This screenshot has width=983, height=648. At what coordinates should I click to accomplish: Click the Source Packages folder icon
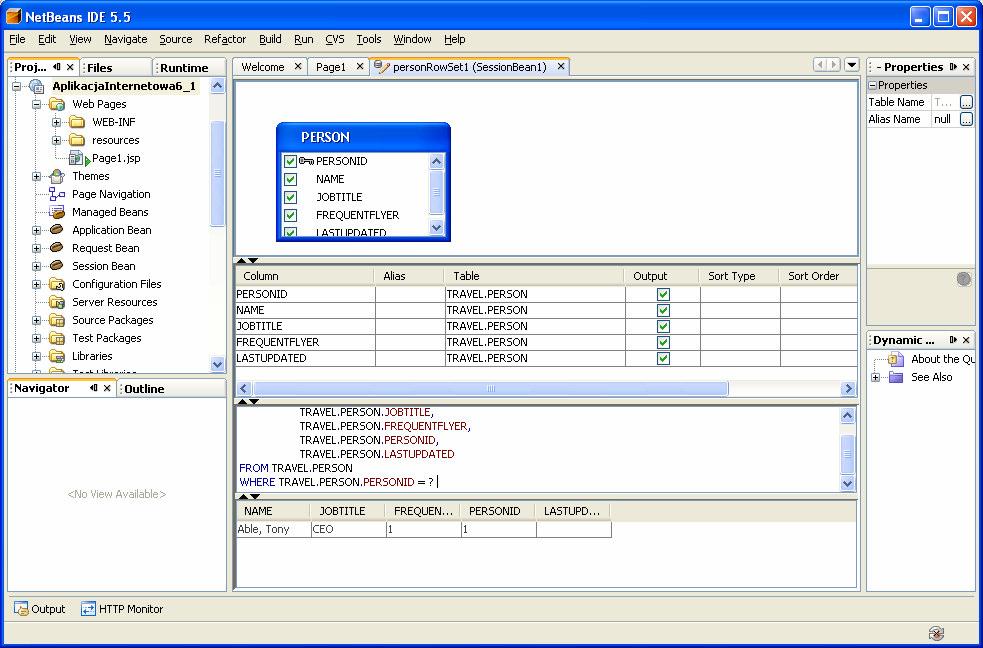tap(56, 320)
